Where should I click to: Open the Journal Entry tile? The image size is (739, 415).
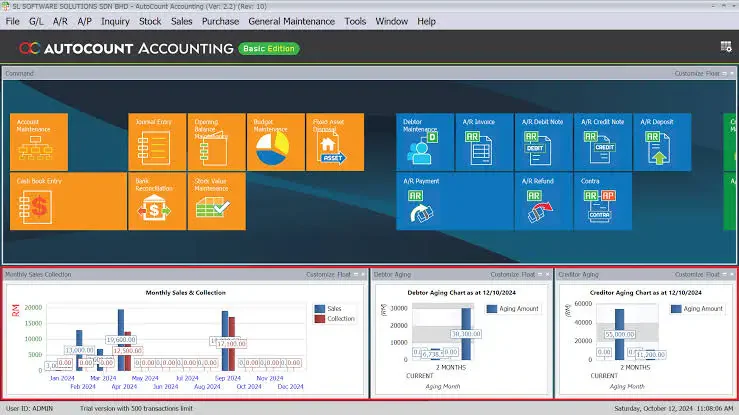click(157, 142)
